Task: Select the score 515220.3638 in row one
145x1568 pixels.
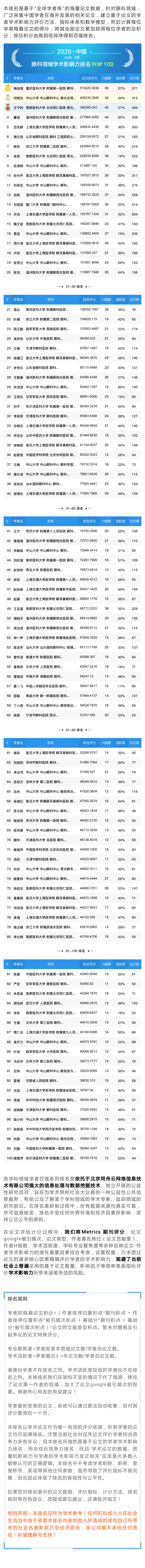Action: 89,88
